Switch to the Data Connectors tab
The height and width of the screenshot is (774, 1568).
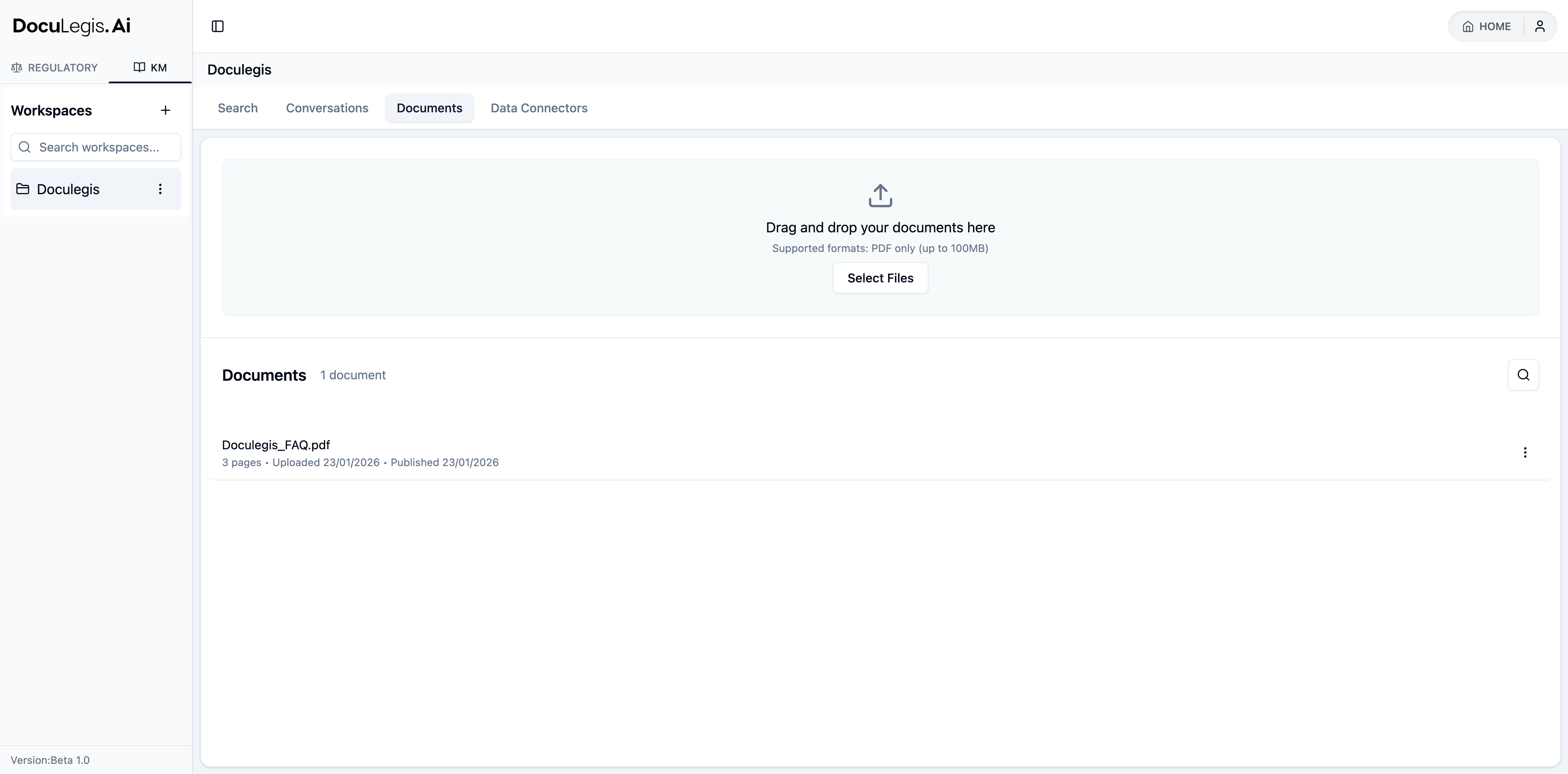(539, 108)
